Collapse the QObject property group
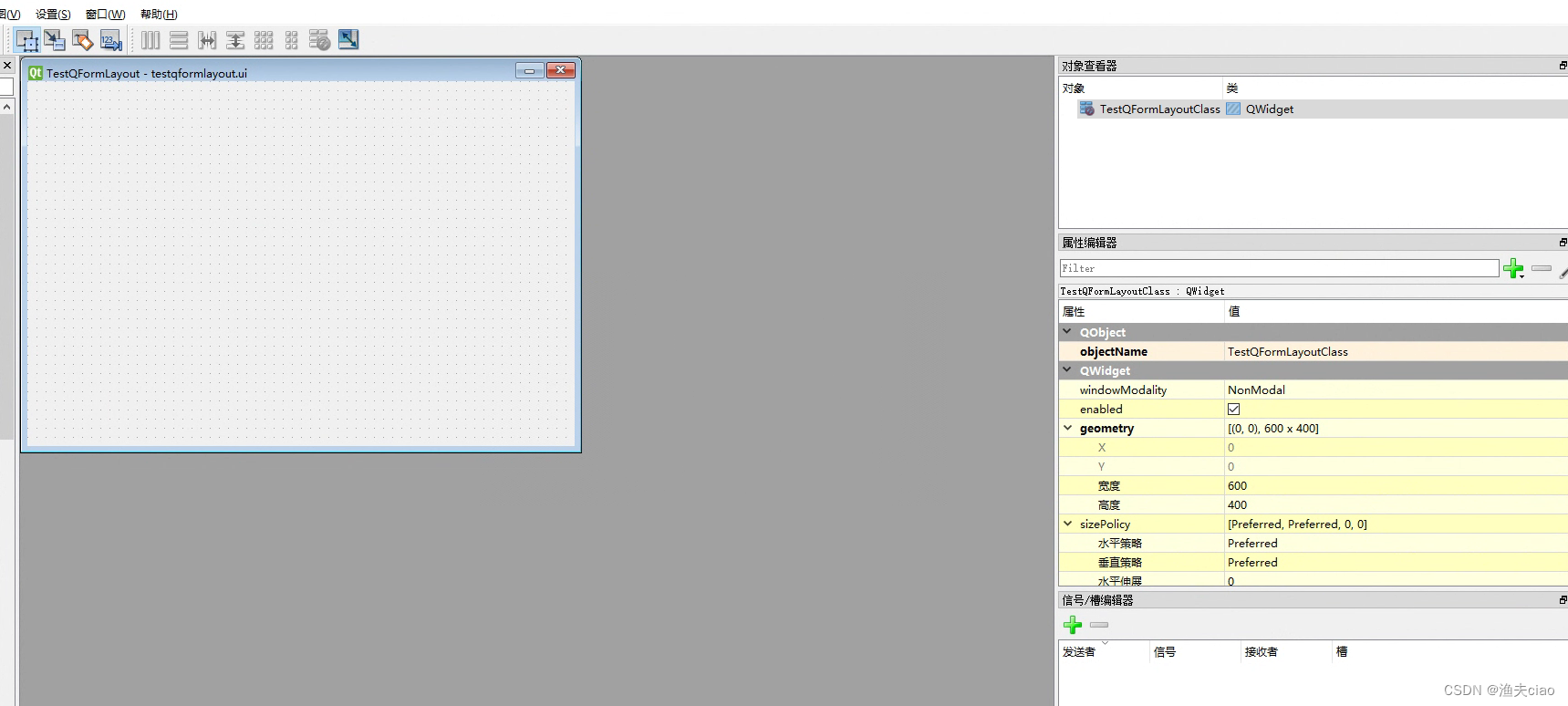 coord(1067,332)
